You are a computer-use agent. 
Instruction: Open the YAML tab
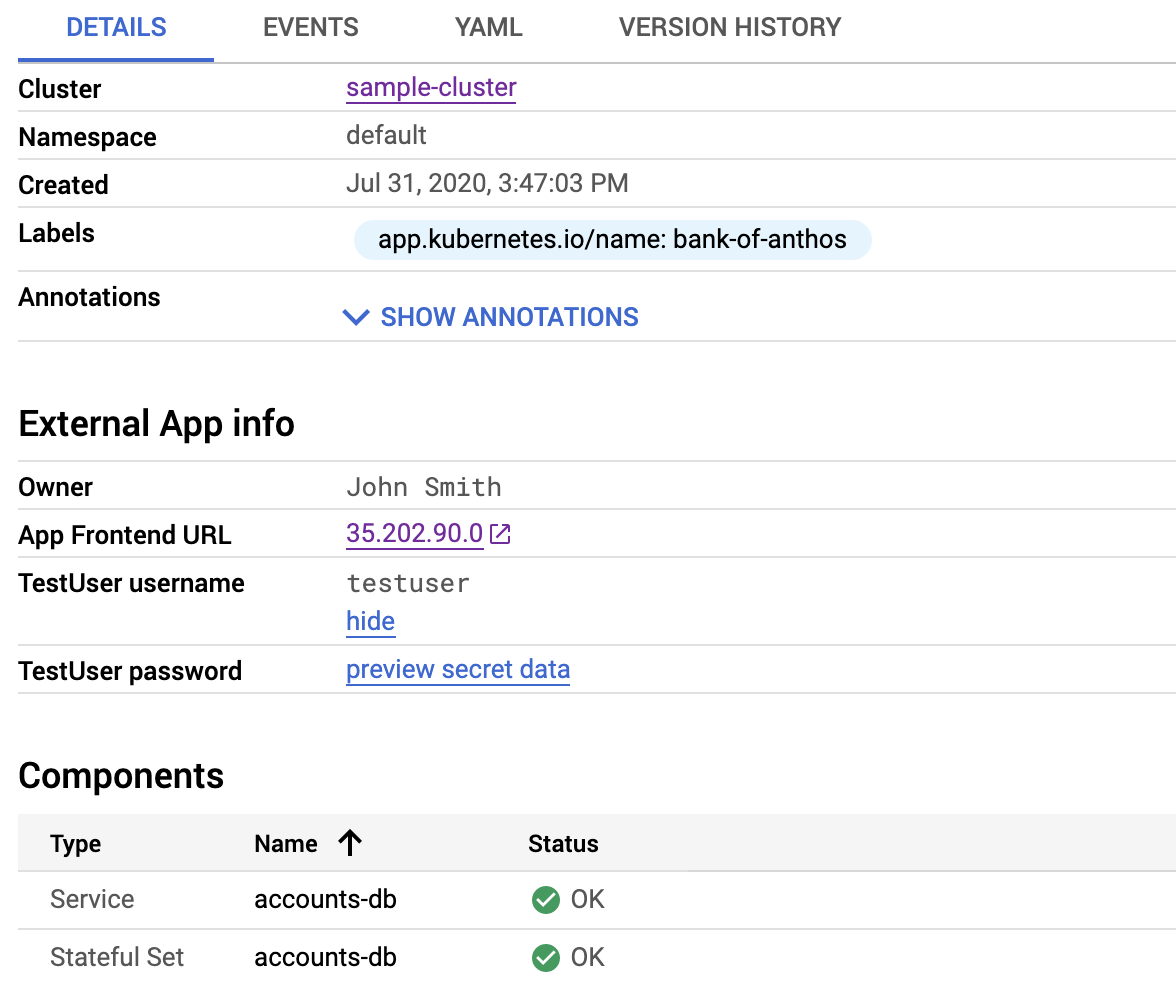tap(488, 27)
